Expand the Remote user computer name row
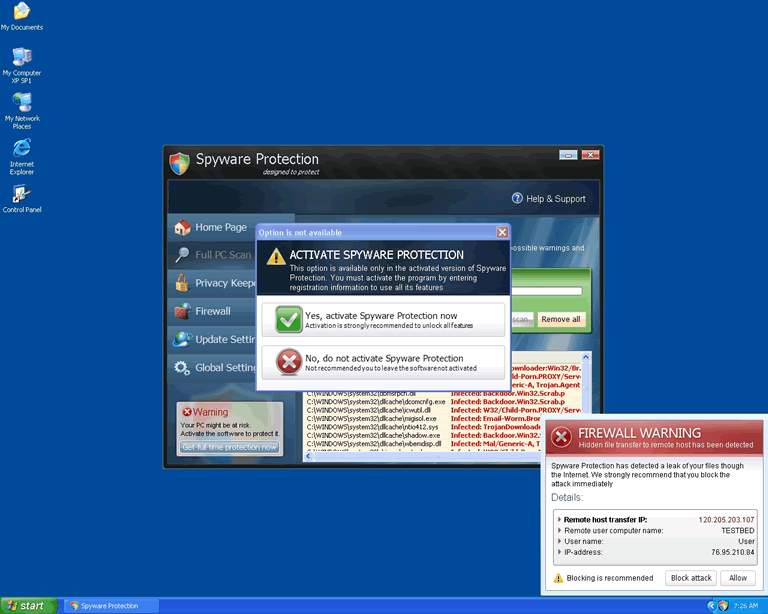 click(558, 530)
